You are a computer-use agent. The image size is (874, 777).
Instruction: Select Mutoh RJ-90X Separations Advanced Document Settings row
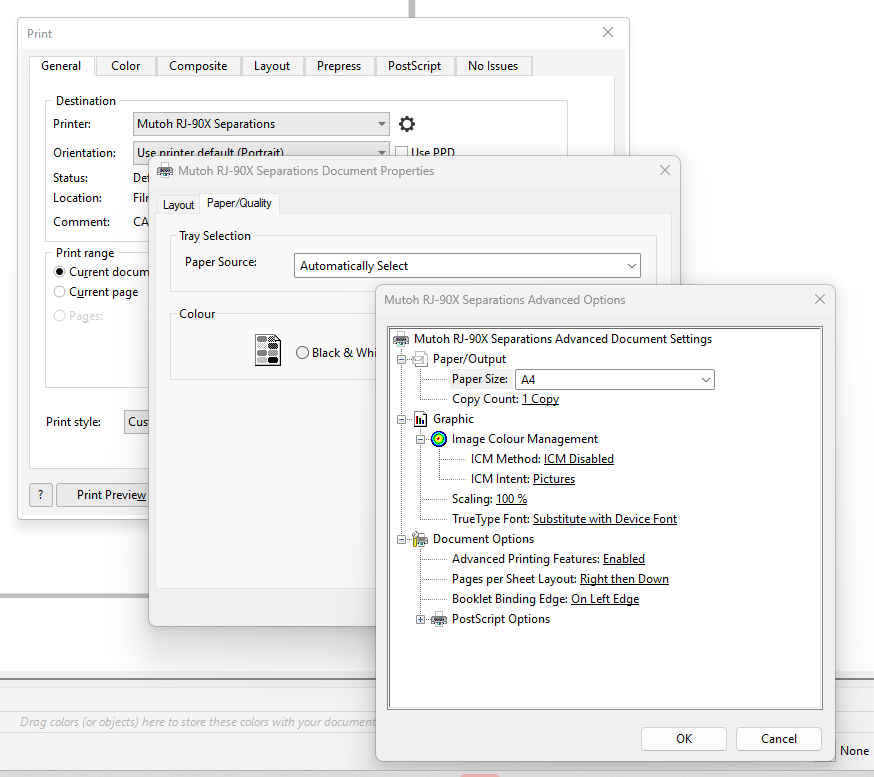(563, 339)
